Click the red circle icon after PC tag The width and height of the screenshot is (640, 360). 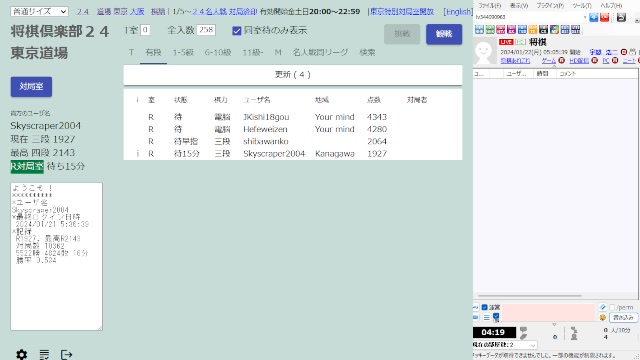[615, 60]
